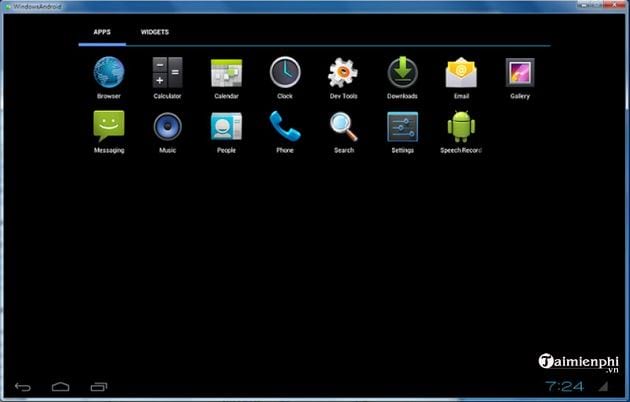
Task: Launch the Calculator app
Action: (167, 73)
